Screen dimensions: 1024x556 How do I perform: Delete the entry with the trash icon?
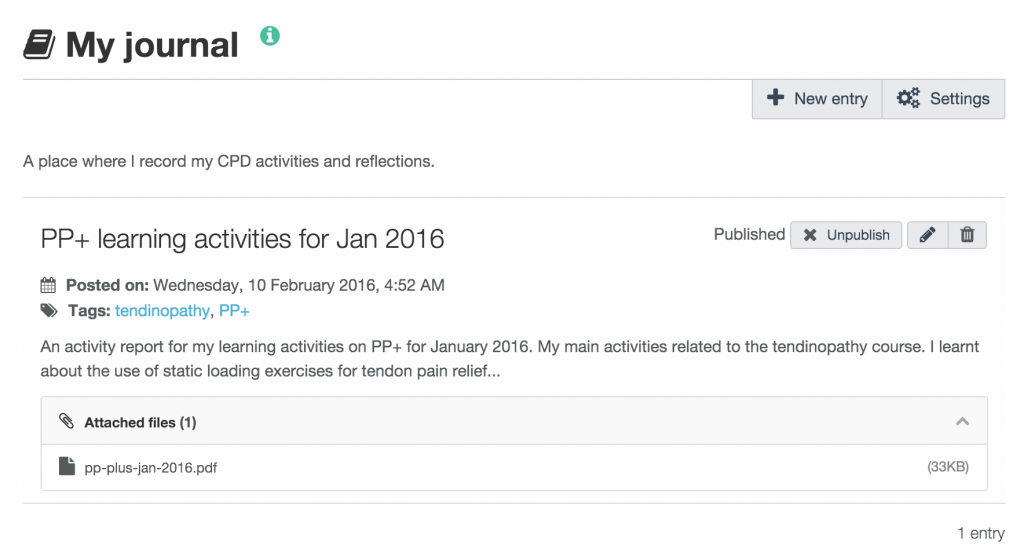(967, 235)
